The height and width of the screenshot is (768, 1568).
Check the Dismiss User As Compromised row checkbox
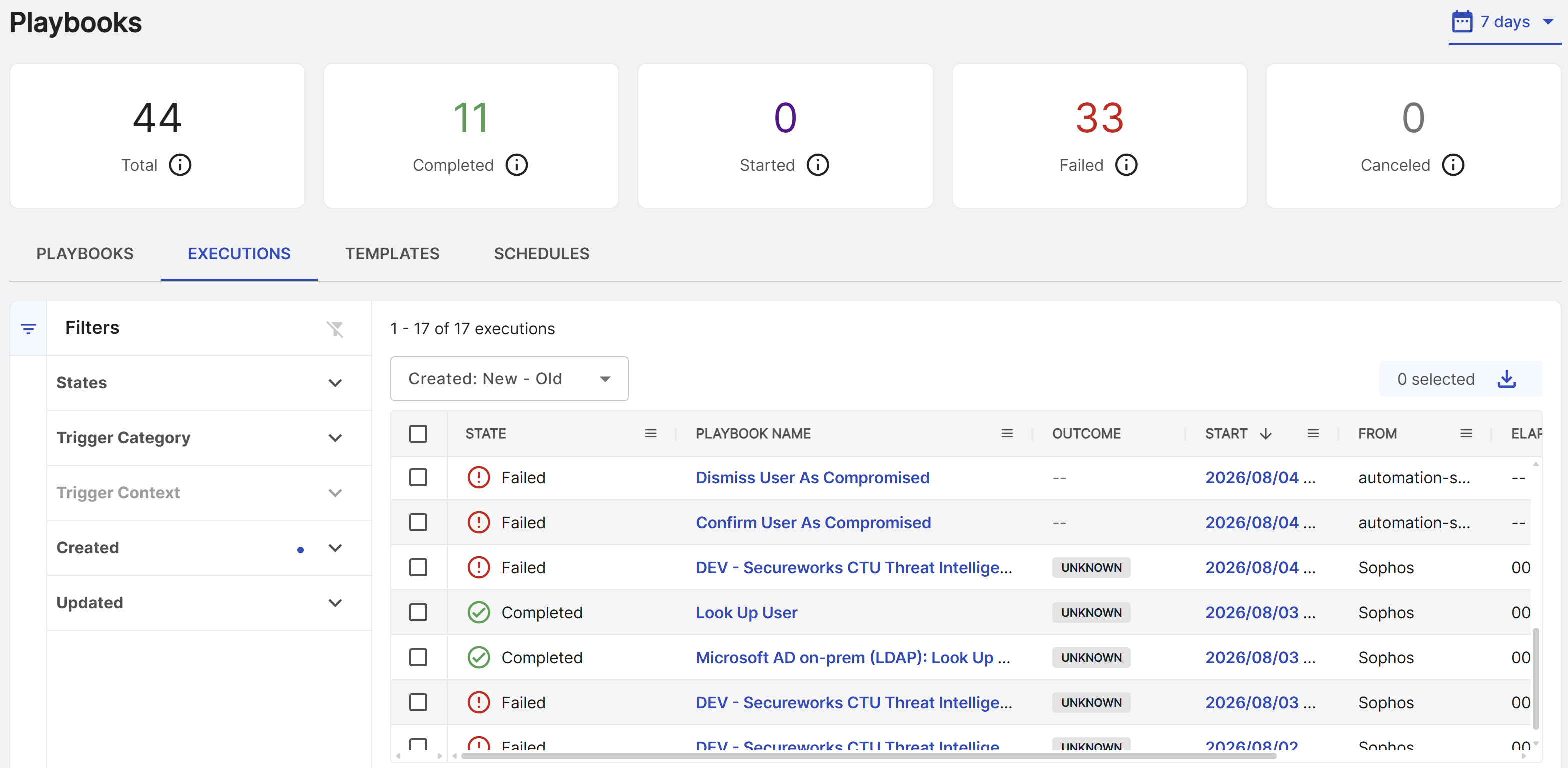(418, 477)
